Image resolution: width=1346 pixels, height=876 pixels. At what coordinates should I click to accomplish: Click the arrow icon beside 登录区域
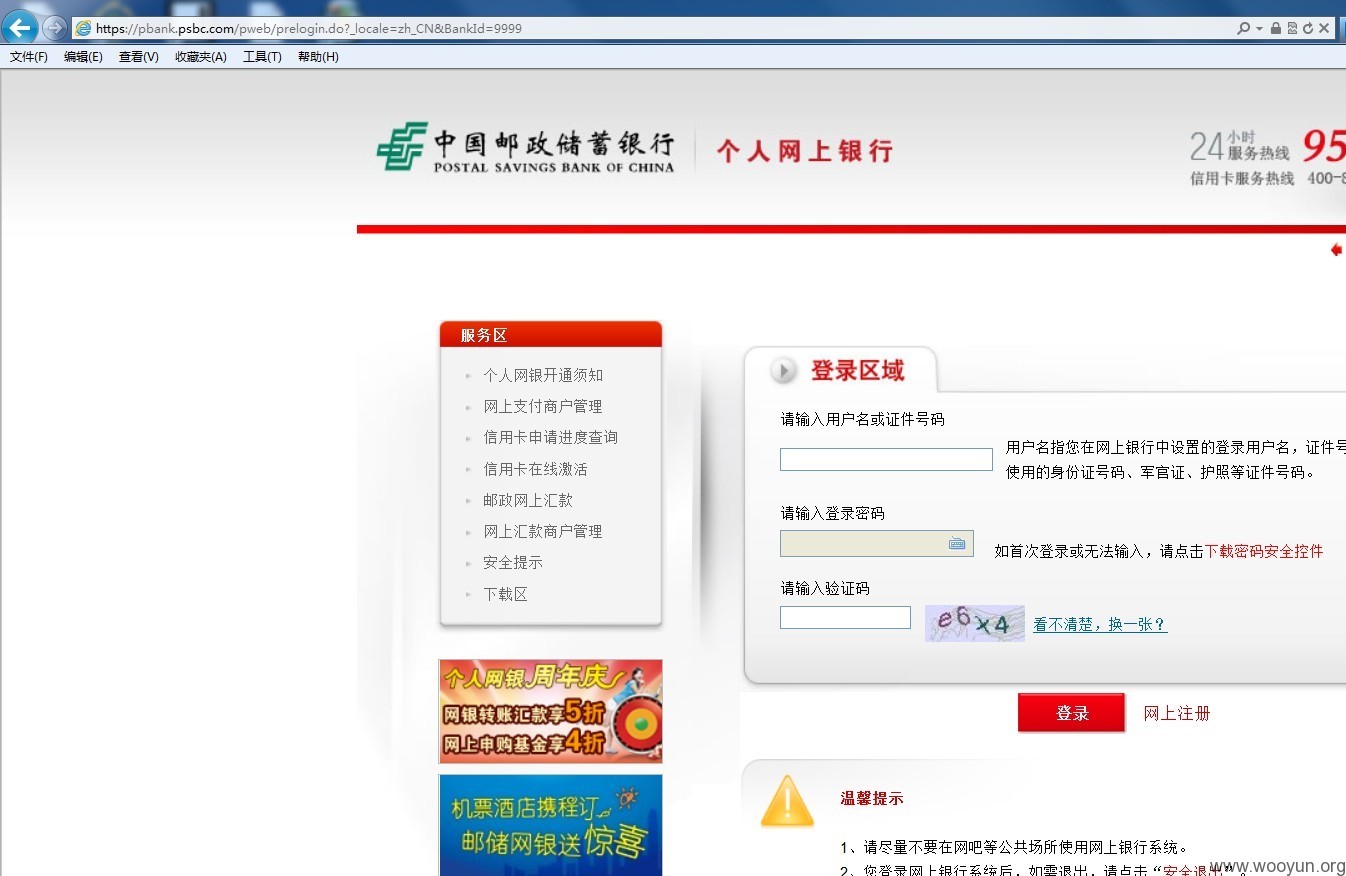[x=783, y=371]
